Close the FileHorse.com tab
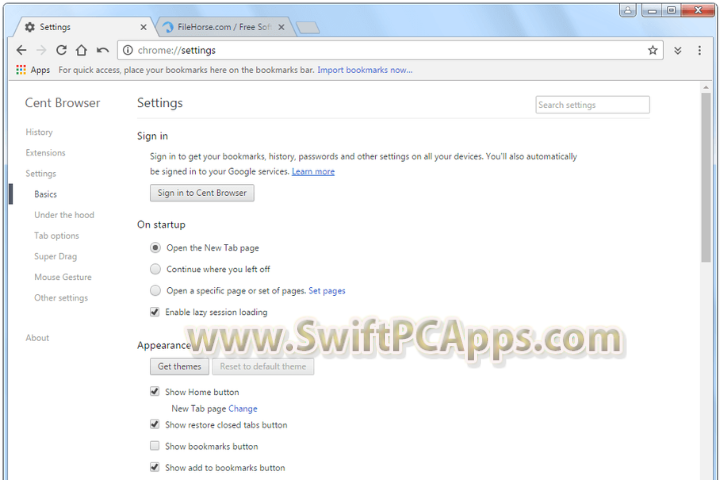 click(281, 27)
